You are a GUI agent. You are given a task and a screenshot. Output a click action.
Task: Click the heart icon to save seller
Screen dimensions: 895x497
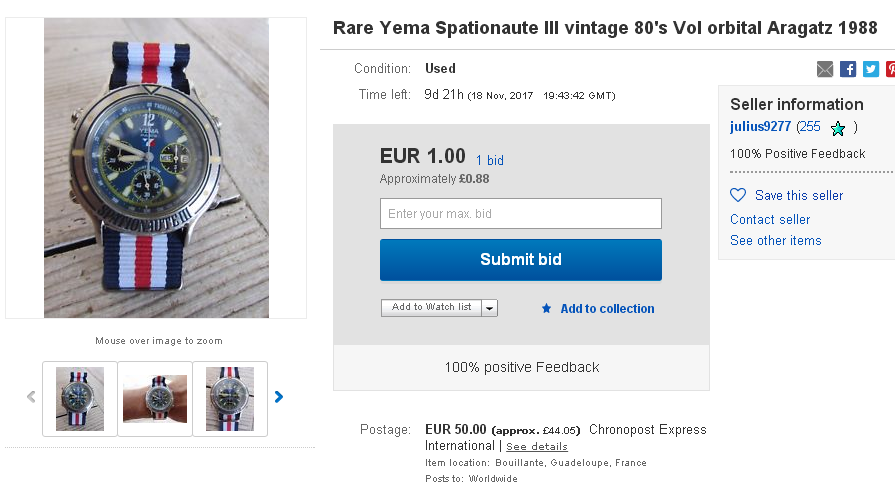pyautogui.click(x=738, y=195)
